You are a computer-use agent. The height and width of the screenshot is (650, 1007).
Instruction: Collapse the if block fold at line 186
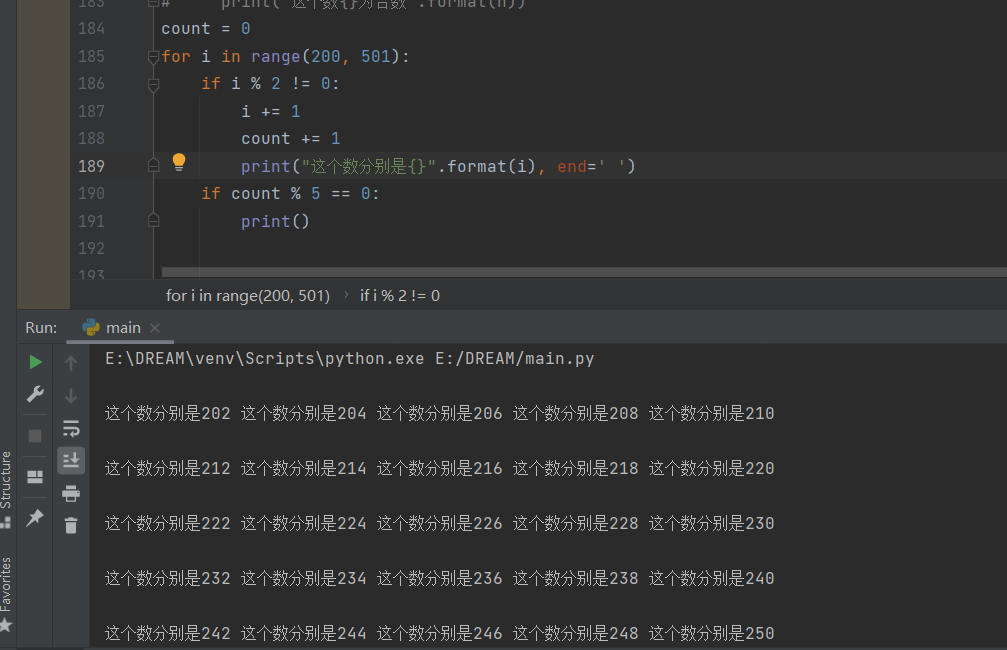click(153, 84)
